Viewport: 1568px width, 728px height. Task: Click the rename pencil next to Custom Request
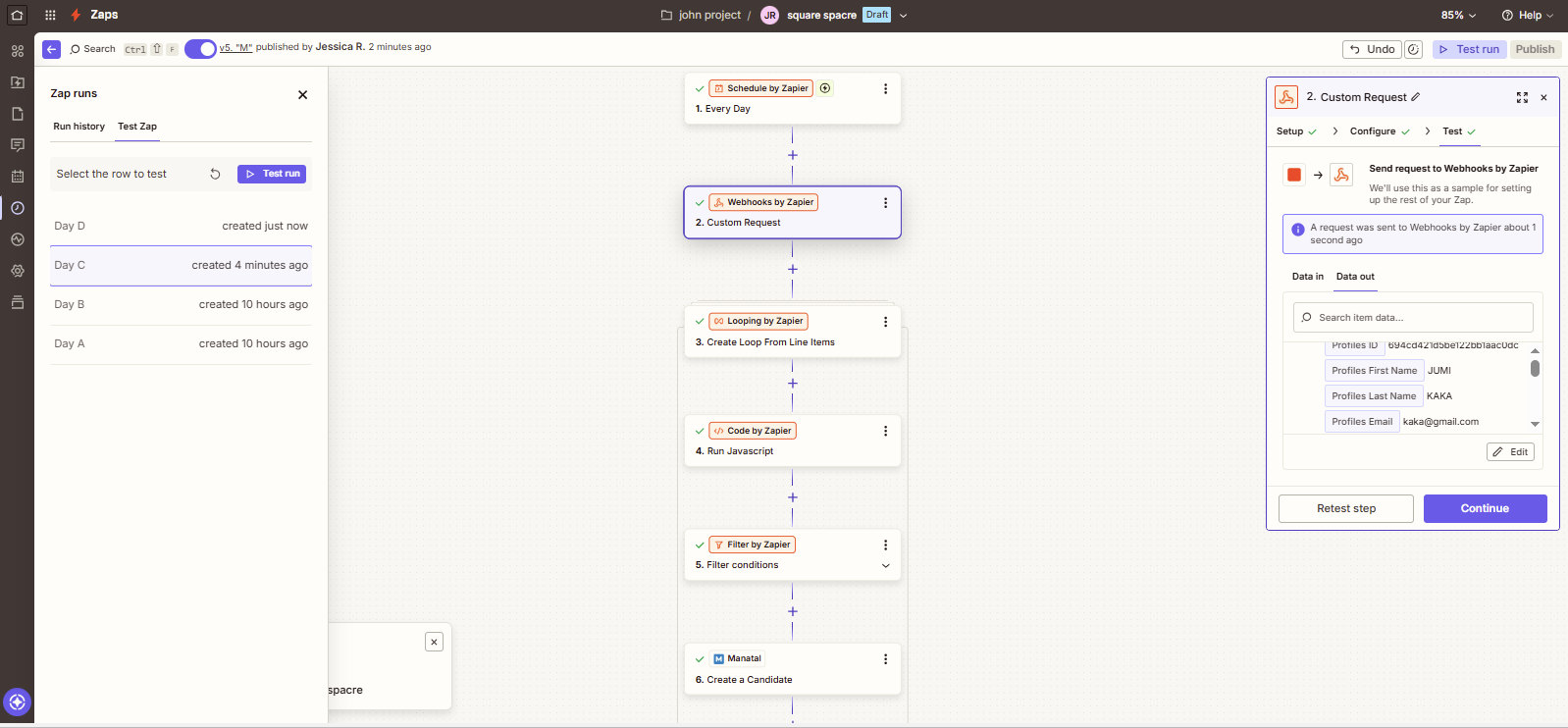tap(1415, 97)
